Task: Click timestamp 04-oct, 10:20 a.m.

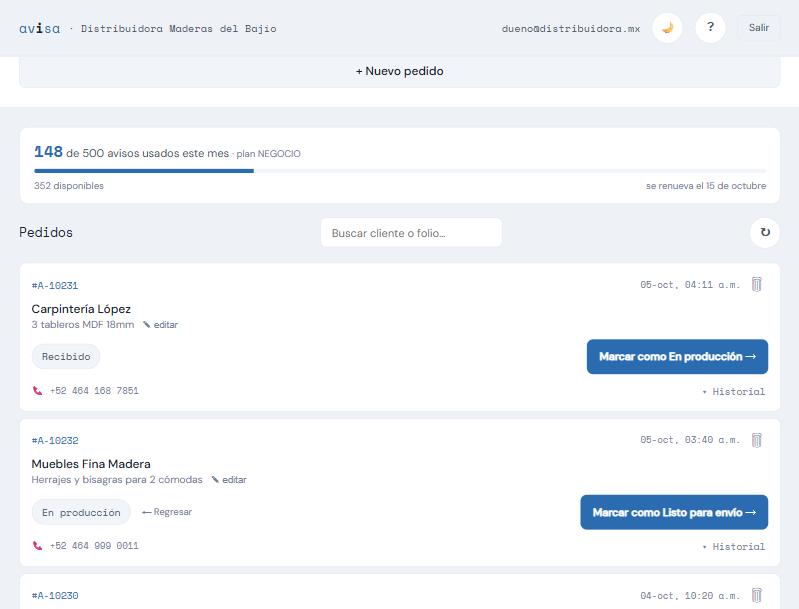Action: 690,595
